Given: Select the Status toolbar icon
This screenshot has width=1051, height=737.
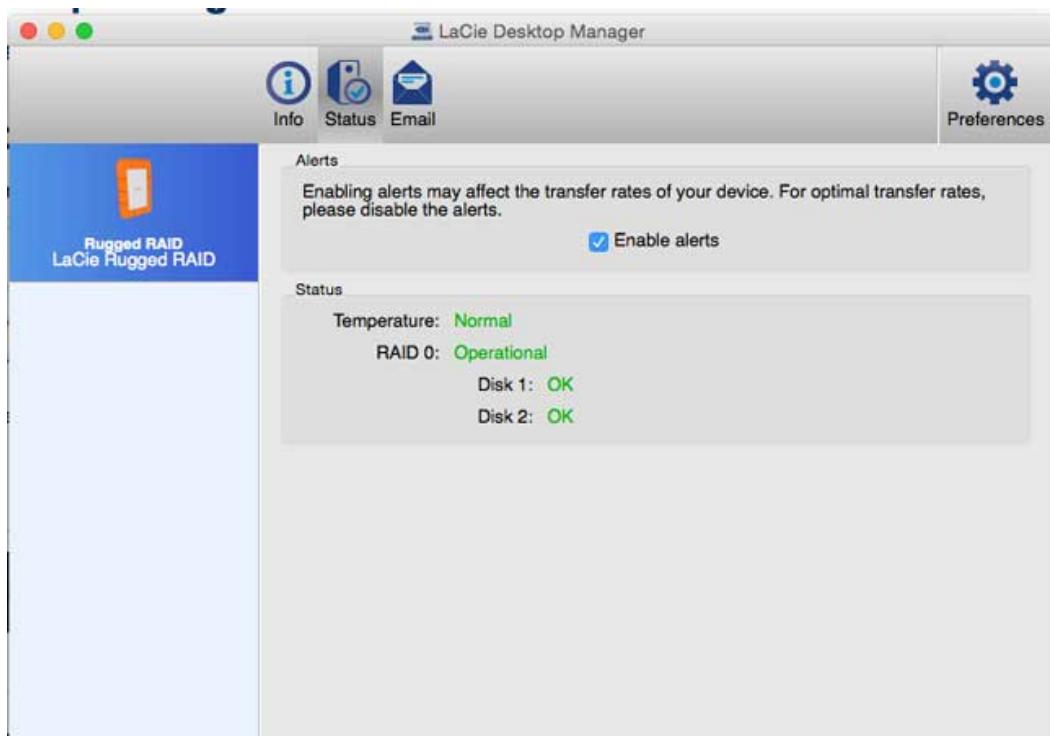Looking at the screenshot, I should 349,83.
